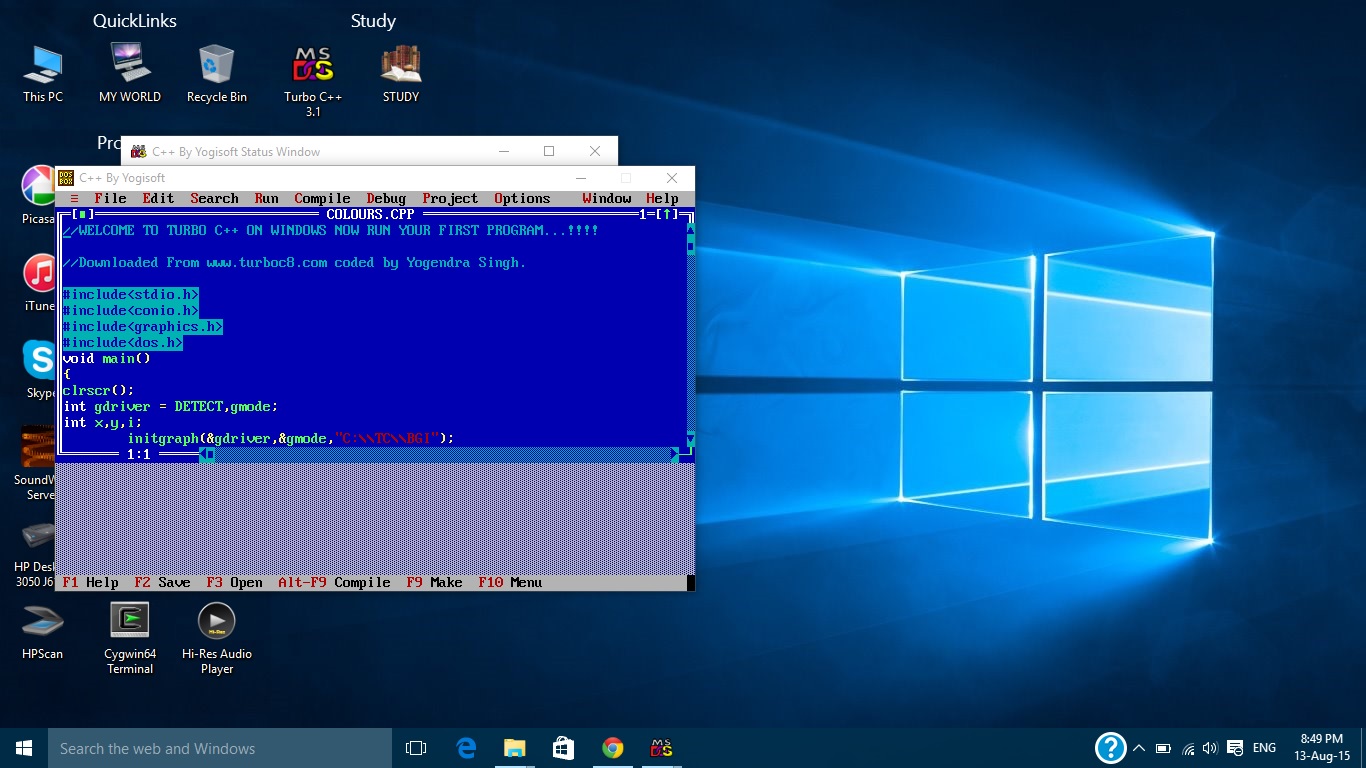Image resolution: width=1366 pixels, height=768 pixels.
Task: Place cursor on #include<graphics.h> line
Action: pyautogui.click(x=142, y=326)
